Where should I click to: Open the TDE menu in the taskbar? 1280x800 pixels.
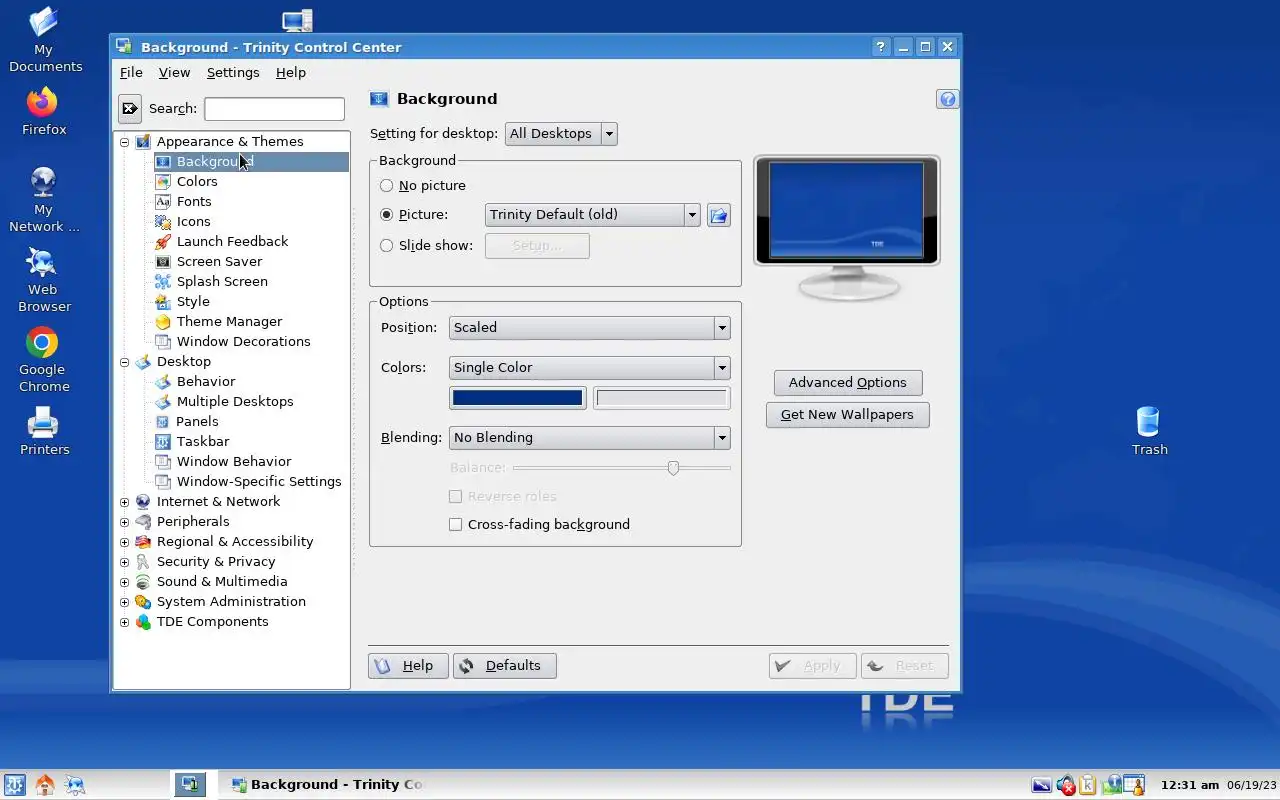click(x=14, y=785)
